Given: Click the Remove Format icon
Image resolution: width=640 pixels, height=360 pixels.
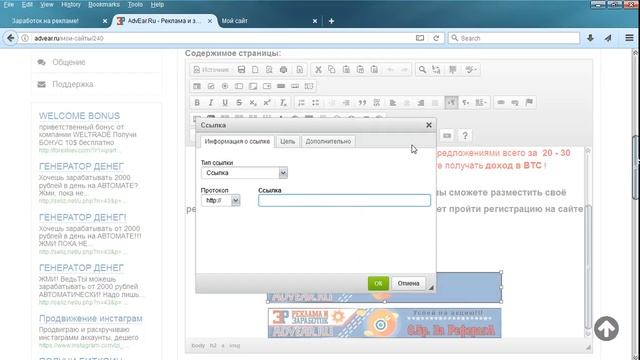Looking at the screenshot, I should coord(283,102).
